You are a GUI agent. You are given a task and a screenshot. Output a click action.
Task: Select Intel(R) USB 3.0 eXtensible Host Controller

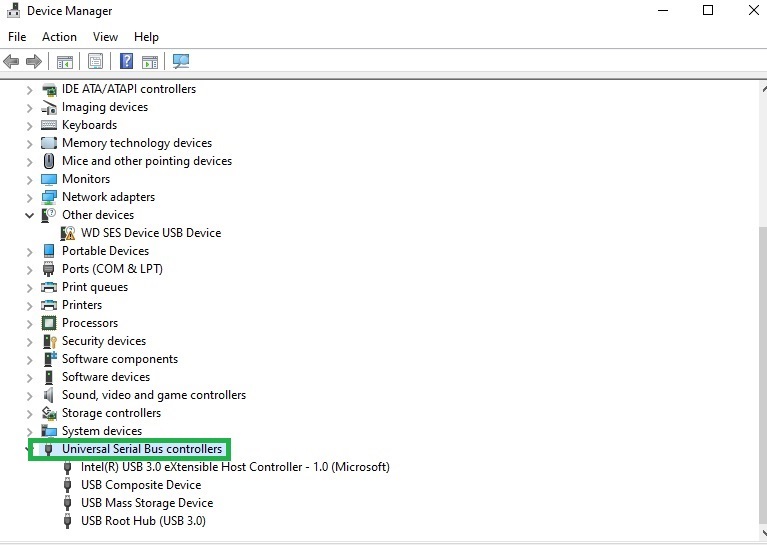pos(235,467)
